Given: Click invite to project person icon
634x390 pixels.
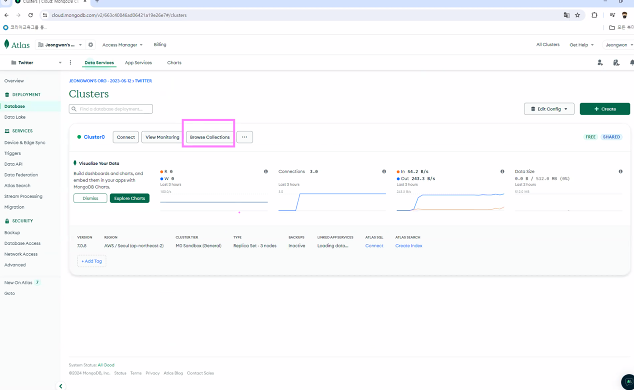Looking at the screenshot, I should coord(600,63).
